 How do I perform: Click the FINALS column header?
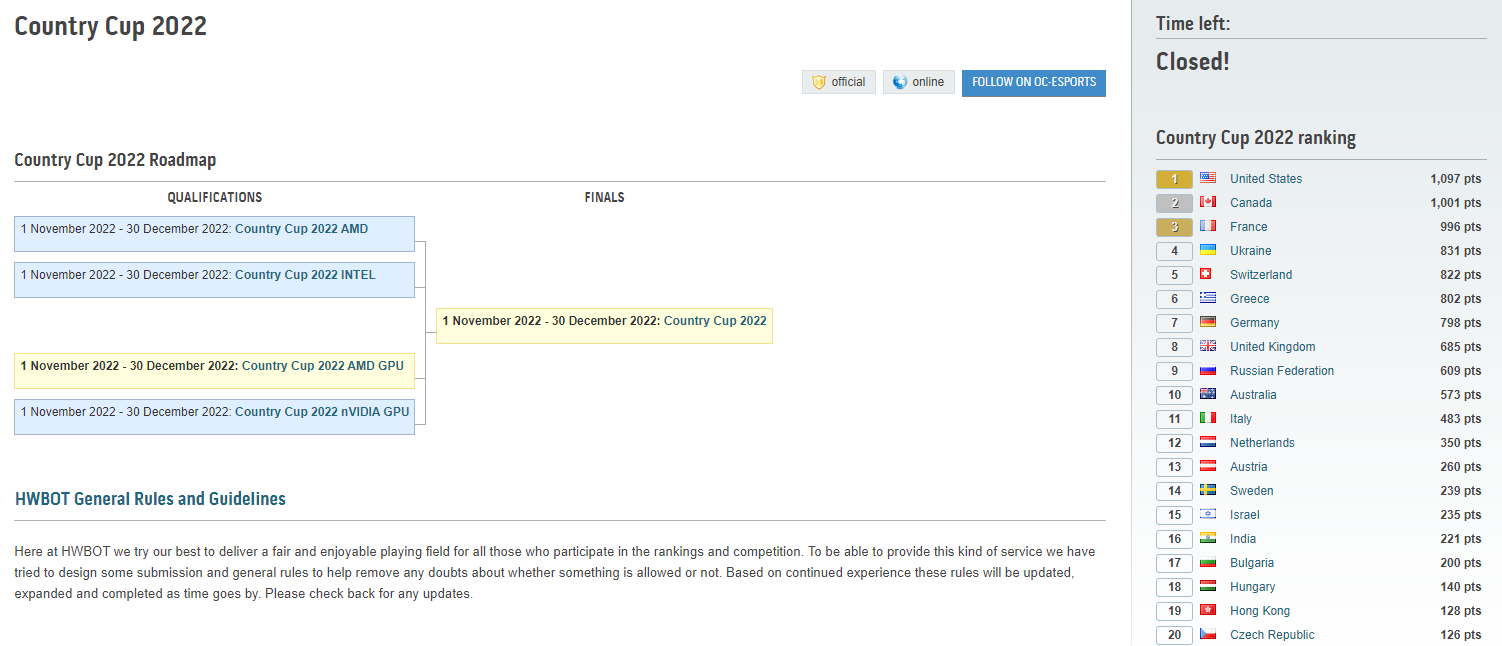tap(605, 198)
